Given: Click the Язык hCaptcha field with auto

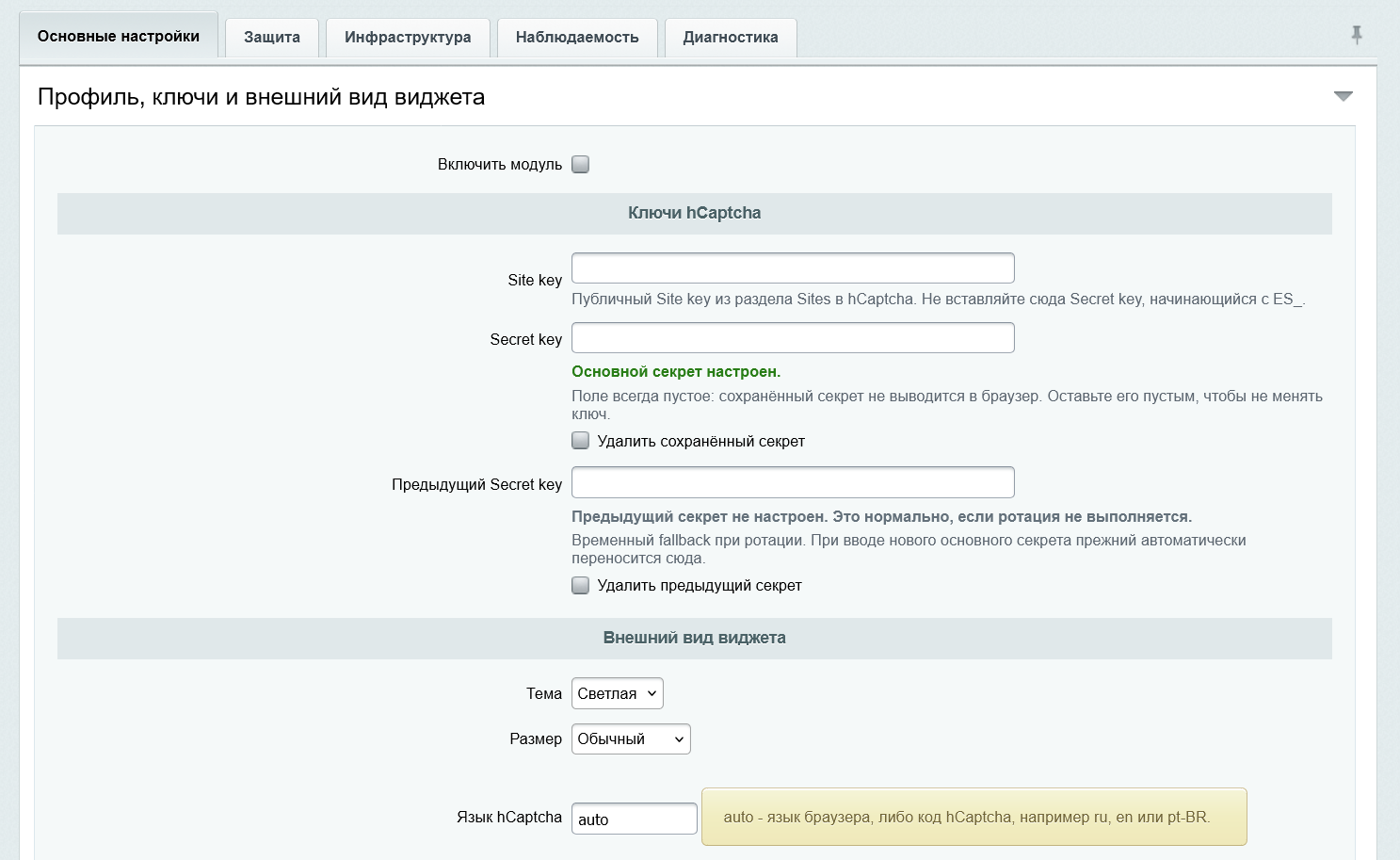Looking at the screenshot, I should 635,819.
